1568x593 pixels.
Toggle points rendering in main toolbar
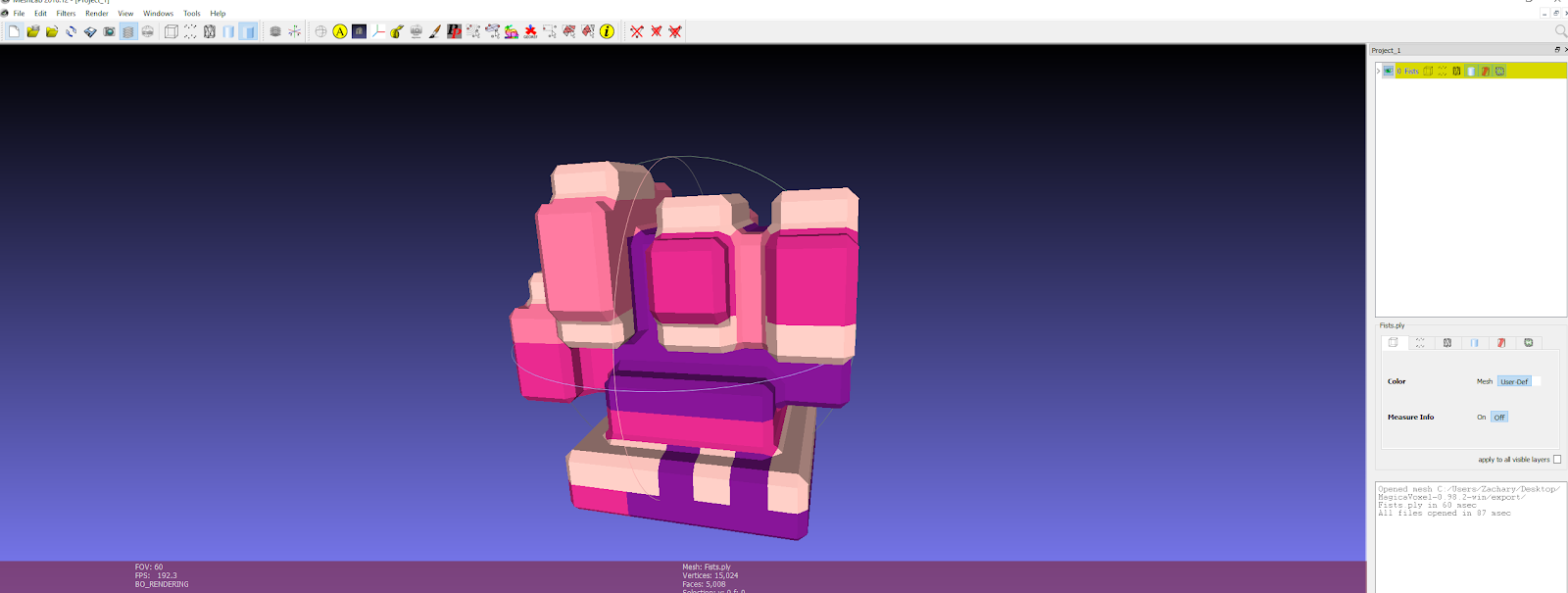click(x=190, y=31)
